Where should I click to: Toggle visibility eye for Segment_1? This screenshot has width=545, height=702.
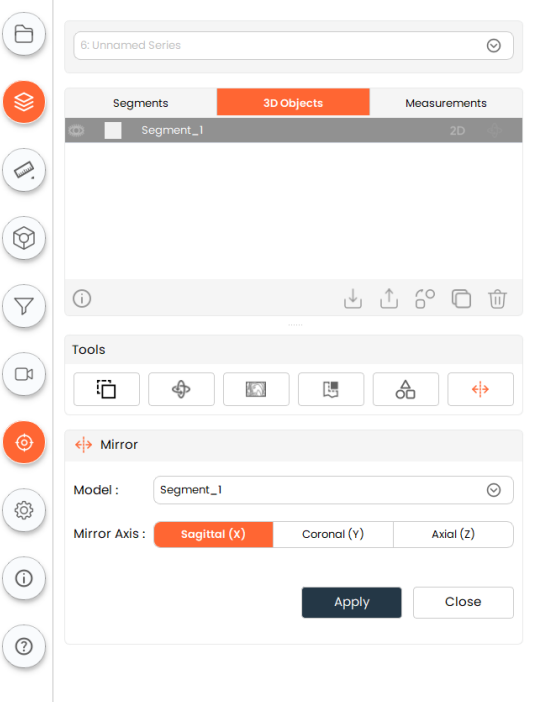[x=77, y=131]
